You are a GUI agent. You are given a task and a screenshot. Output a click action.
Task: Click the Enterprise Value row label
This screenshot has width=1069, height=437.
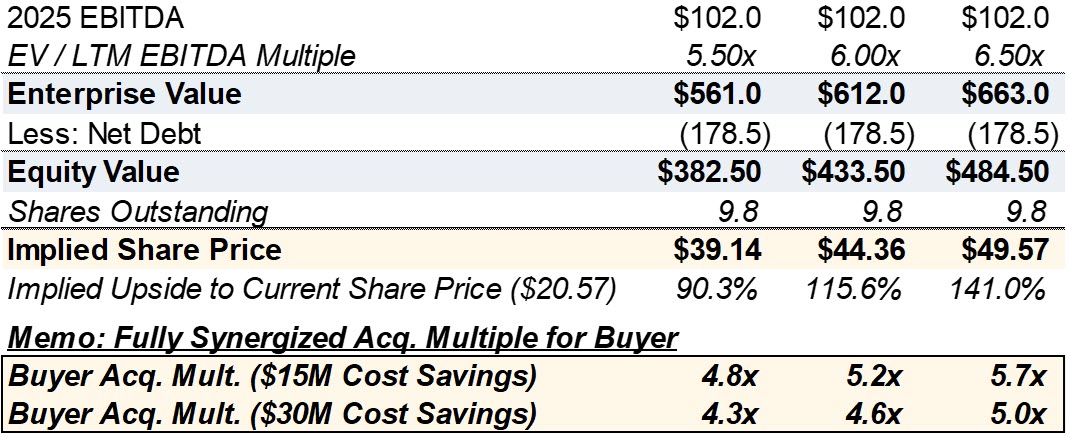[x=125, y=94]
